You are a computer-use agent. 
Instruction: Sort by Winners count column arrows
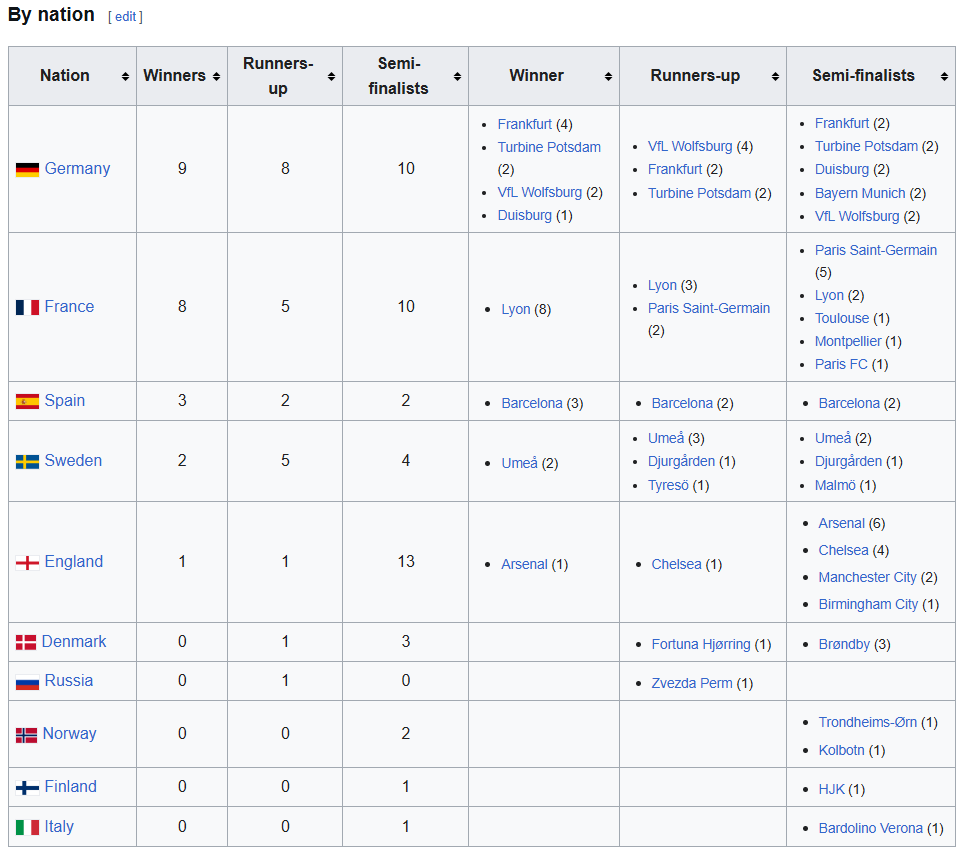(x=216, y=77)
